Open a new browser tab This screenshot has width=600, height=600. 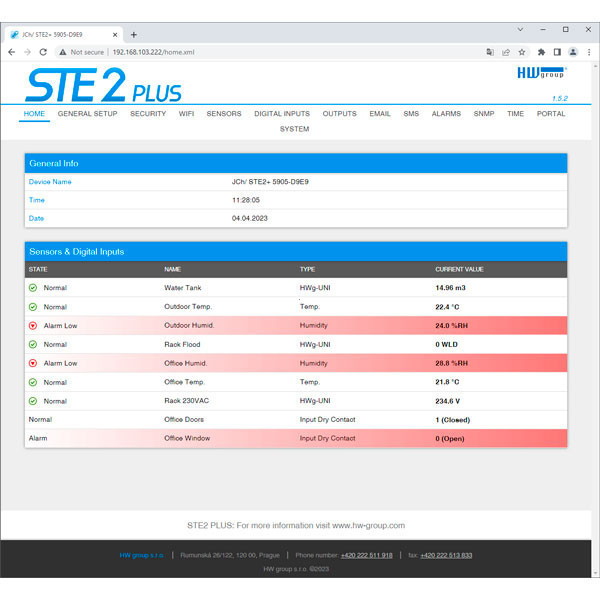pyautogui.click(x=134, y=34)
